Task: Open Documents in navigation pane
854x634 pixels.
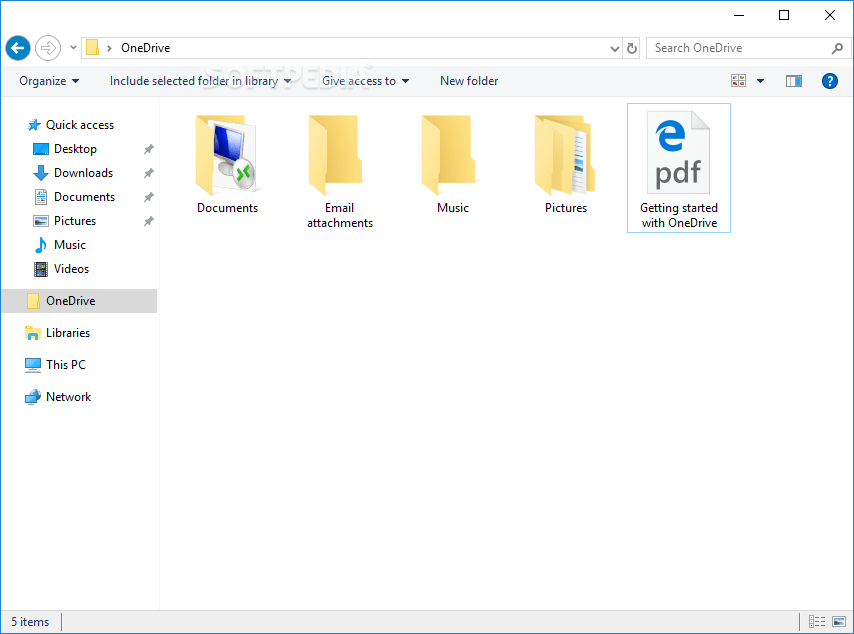Action: click(74, 197)
